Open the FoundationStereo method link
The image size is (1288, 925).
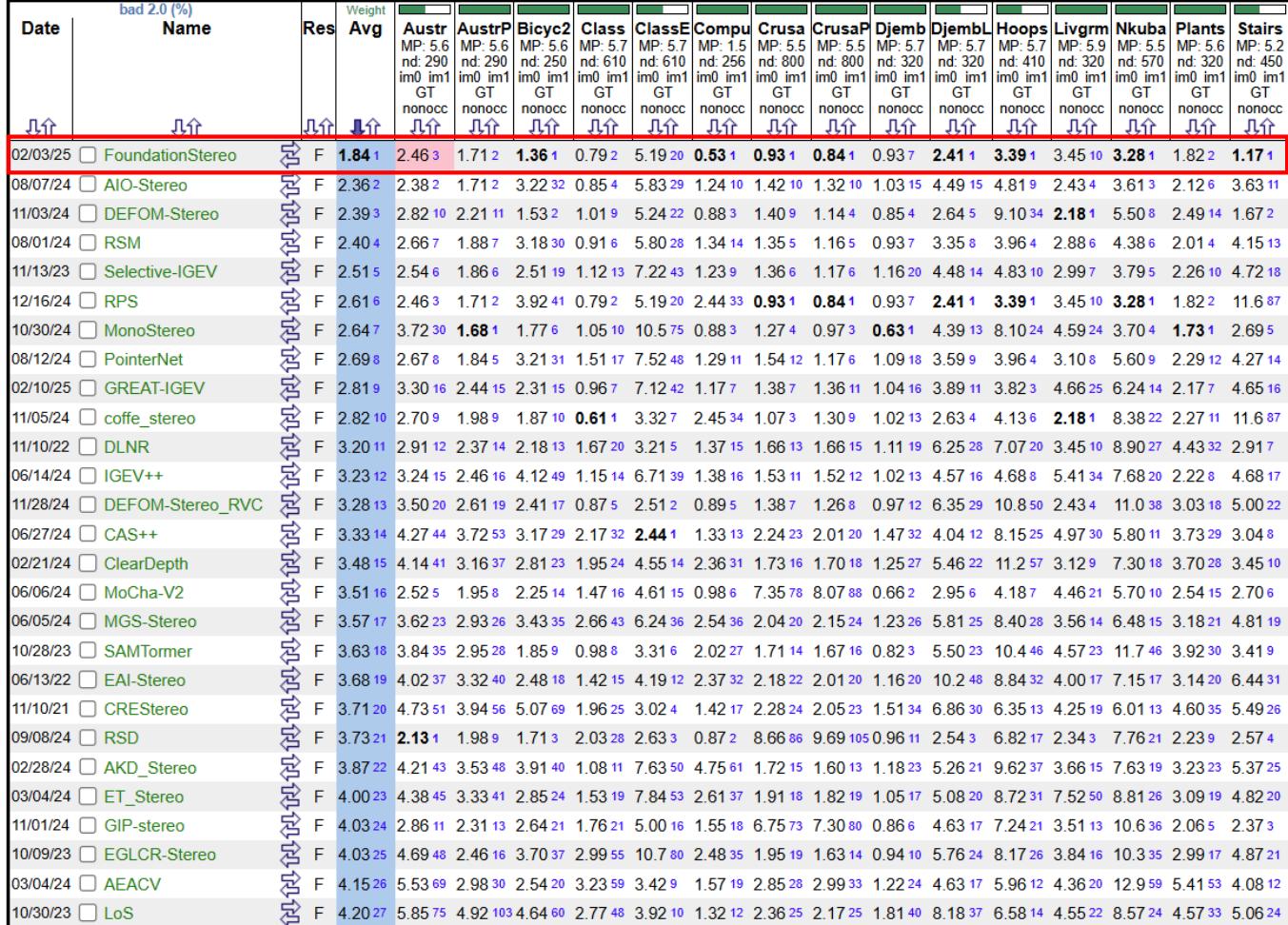click(171, 153)
